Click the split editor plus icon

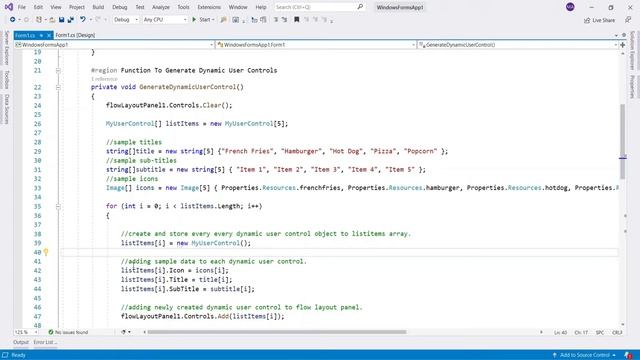[x=623, y=45]
